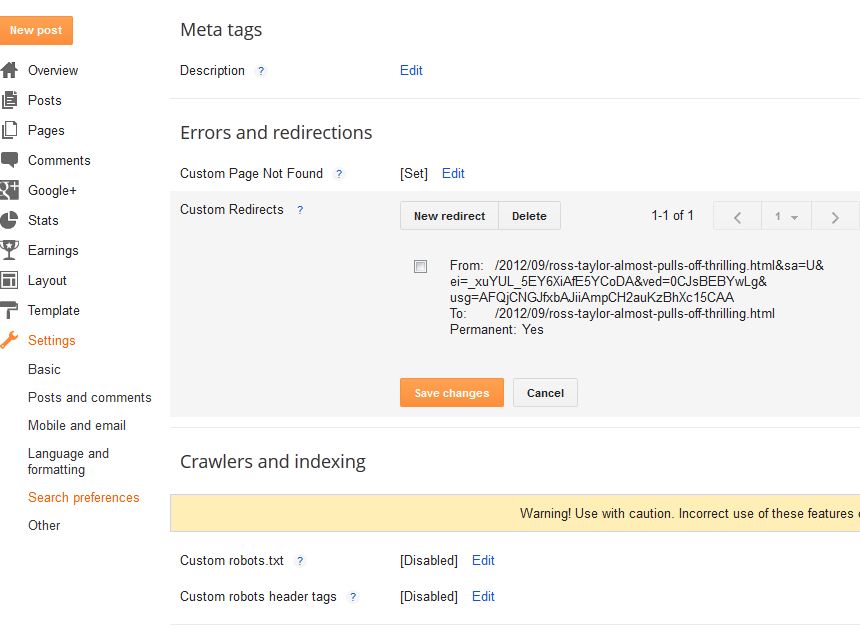Viewport: 860px width, 638px height.
Task: Click help icon next to Custom Redirects
Action: click(x=300, y=210)
